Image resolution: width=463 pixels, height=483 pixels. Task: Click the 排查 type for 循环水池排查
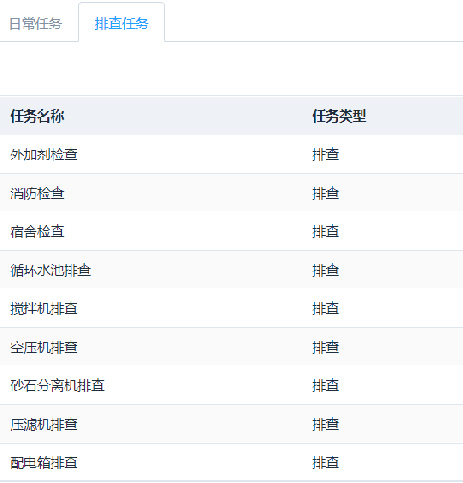[326, 270]
